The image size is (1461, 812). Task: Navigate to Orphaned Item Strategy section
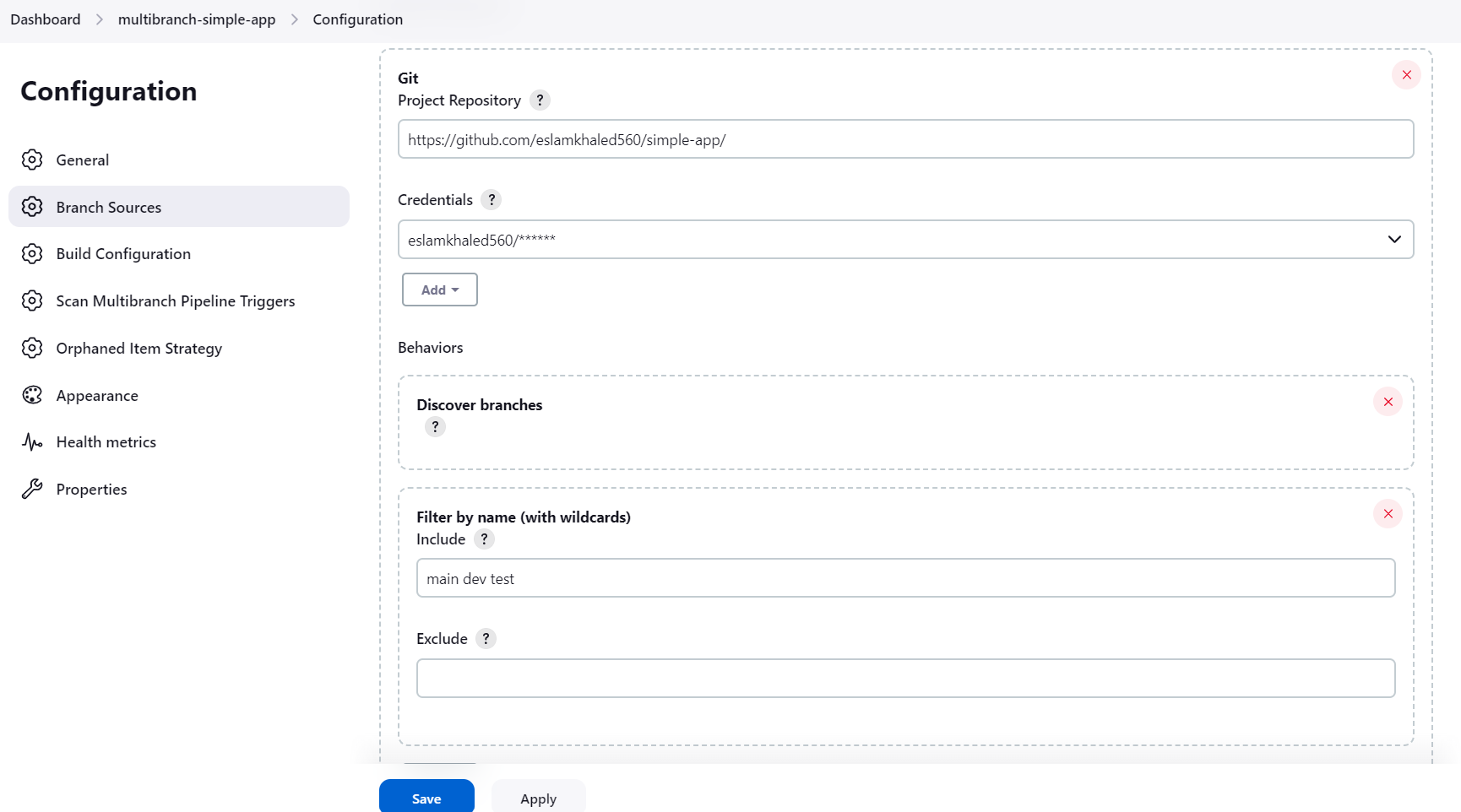pyautogui.click(x=138, y=348)
